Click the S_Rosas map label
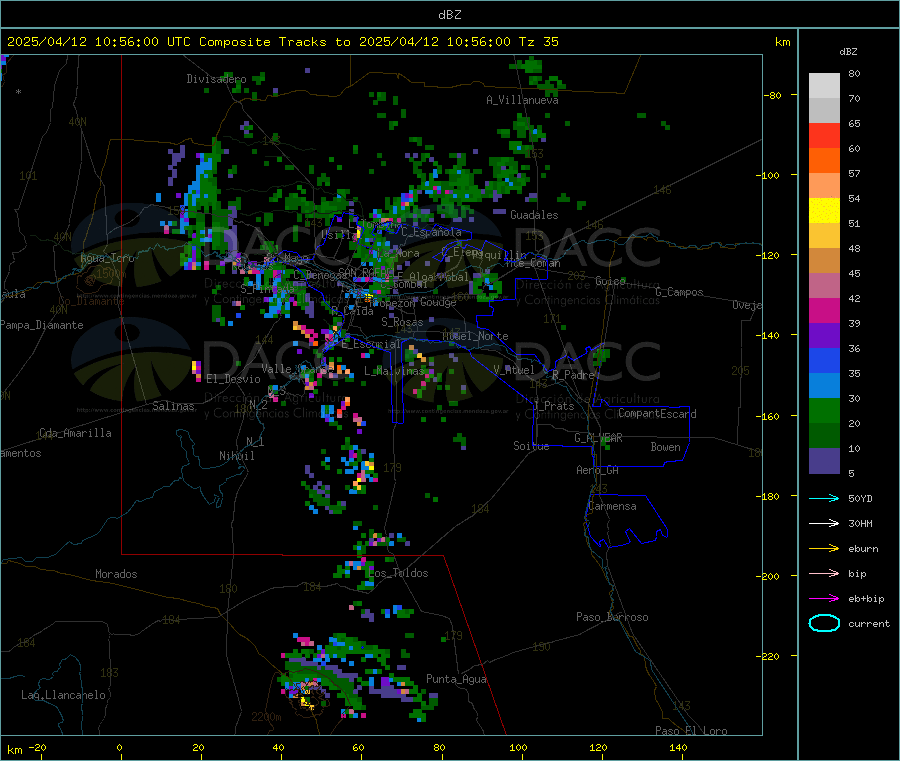This screenshot has width=900, height=761. click(402, 323)
